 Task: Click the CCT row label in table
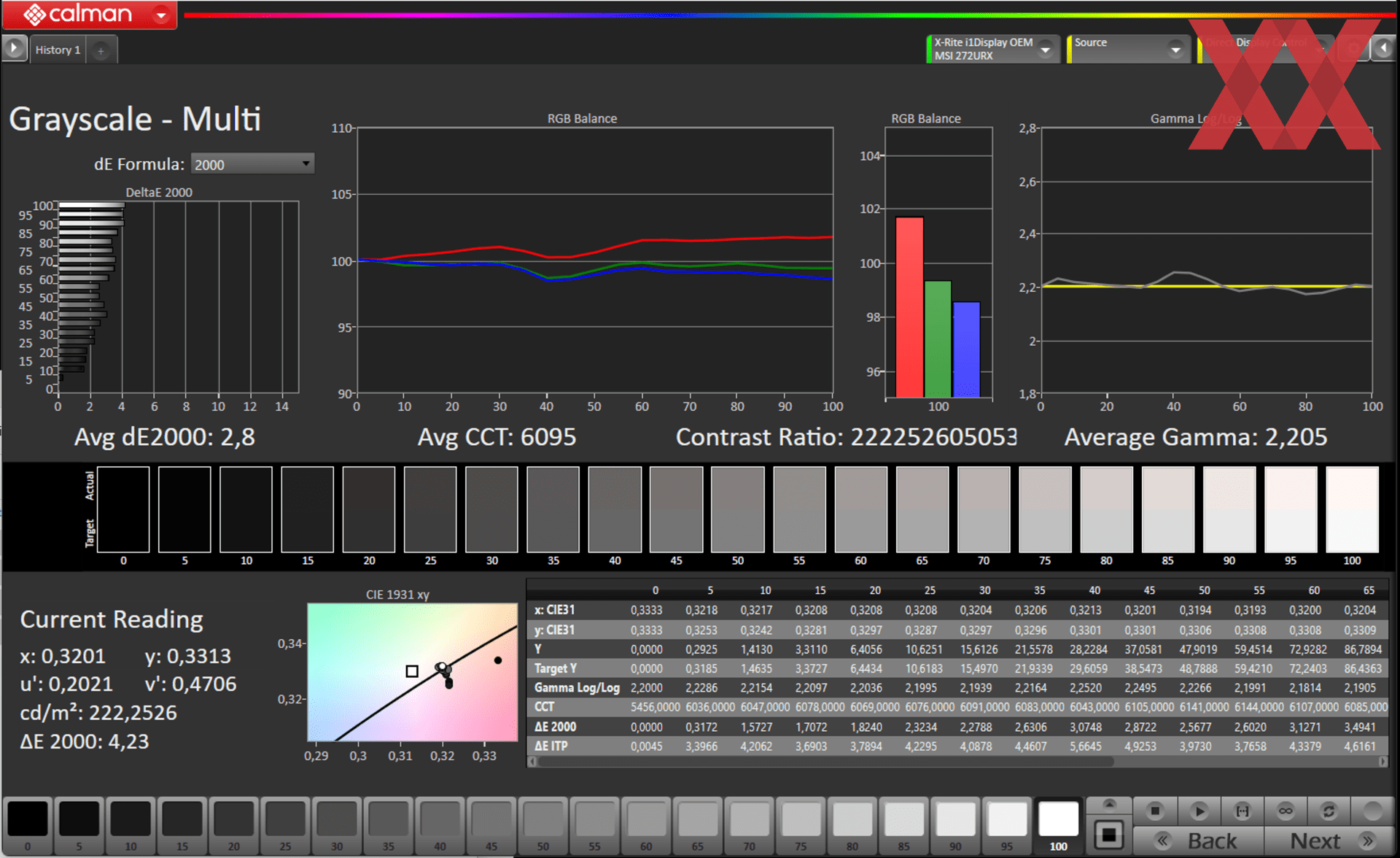click(x=544, y=707)
